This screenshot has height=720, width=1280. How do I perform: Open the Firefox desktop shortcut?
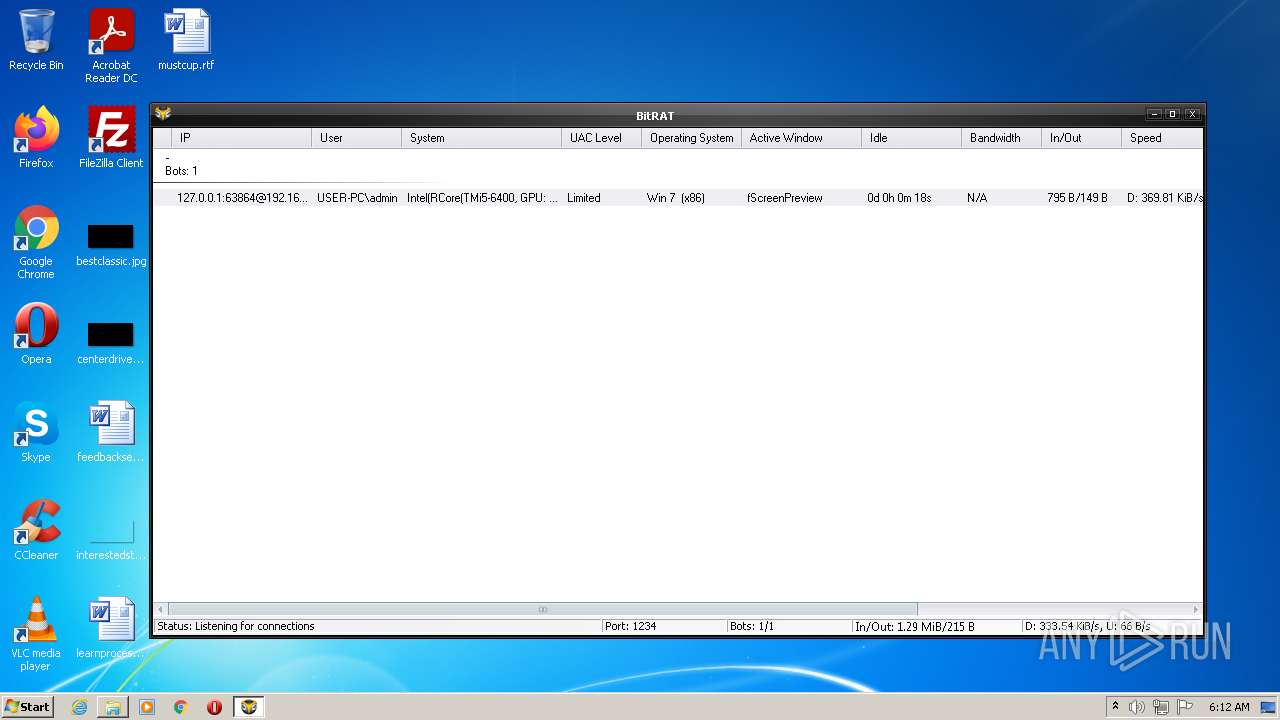tap(36, 139)
